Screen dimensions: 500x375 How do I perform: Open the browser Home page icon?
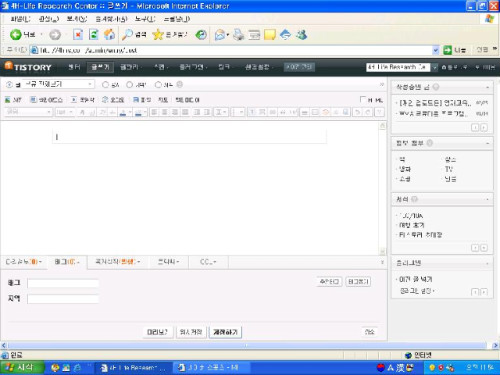(109, 34)
